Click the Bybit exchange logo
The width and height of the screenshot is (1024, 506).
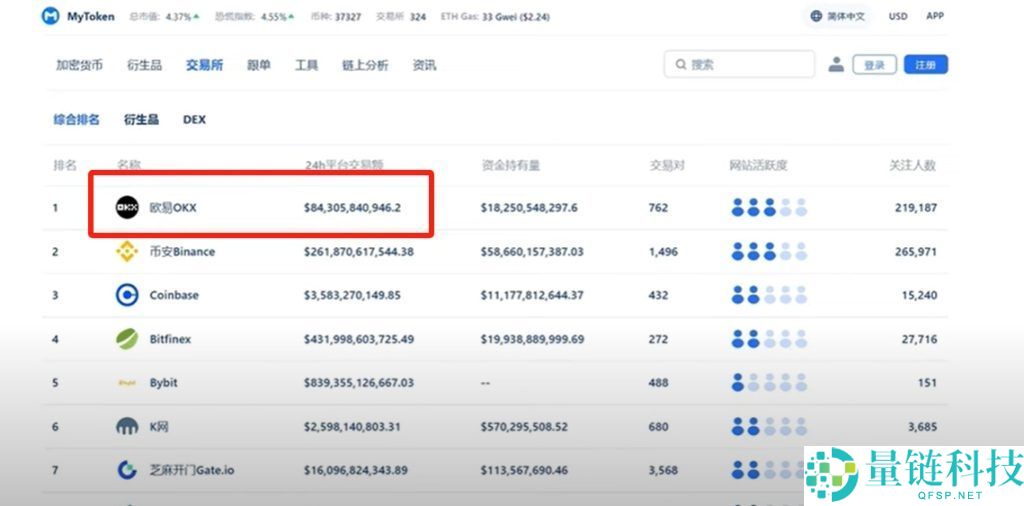point(127,383)
